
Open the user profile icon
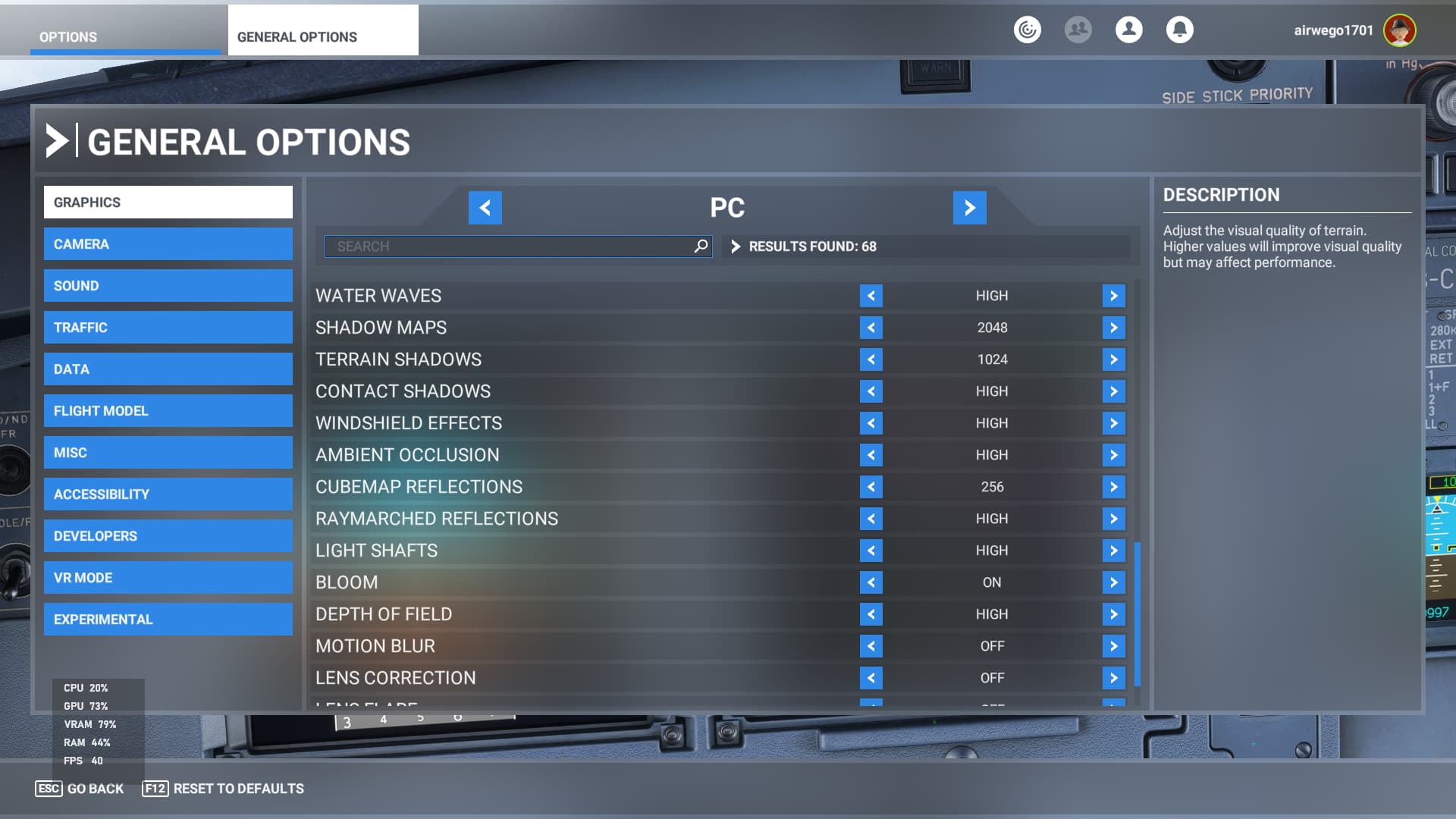tap(1128, 30)
